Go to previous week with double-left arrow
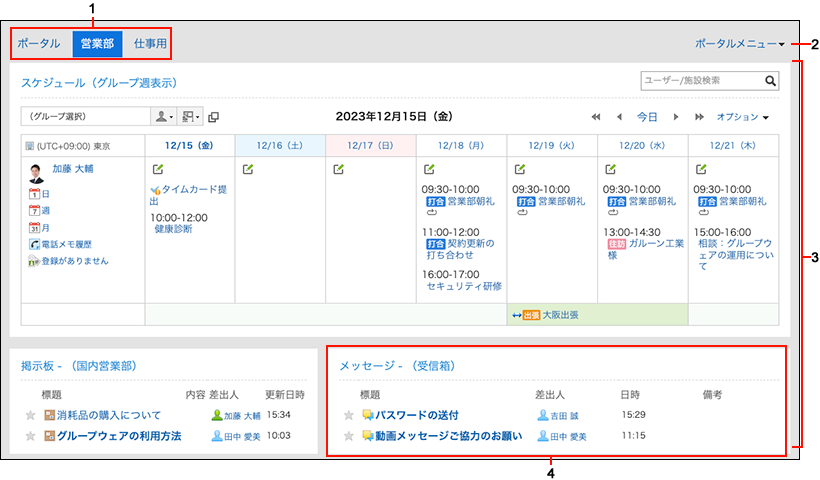 tap(596, 117)
